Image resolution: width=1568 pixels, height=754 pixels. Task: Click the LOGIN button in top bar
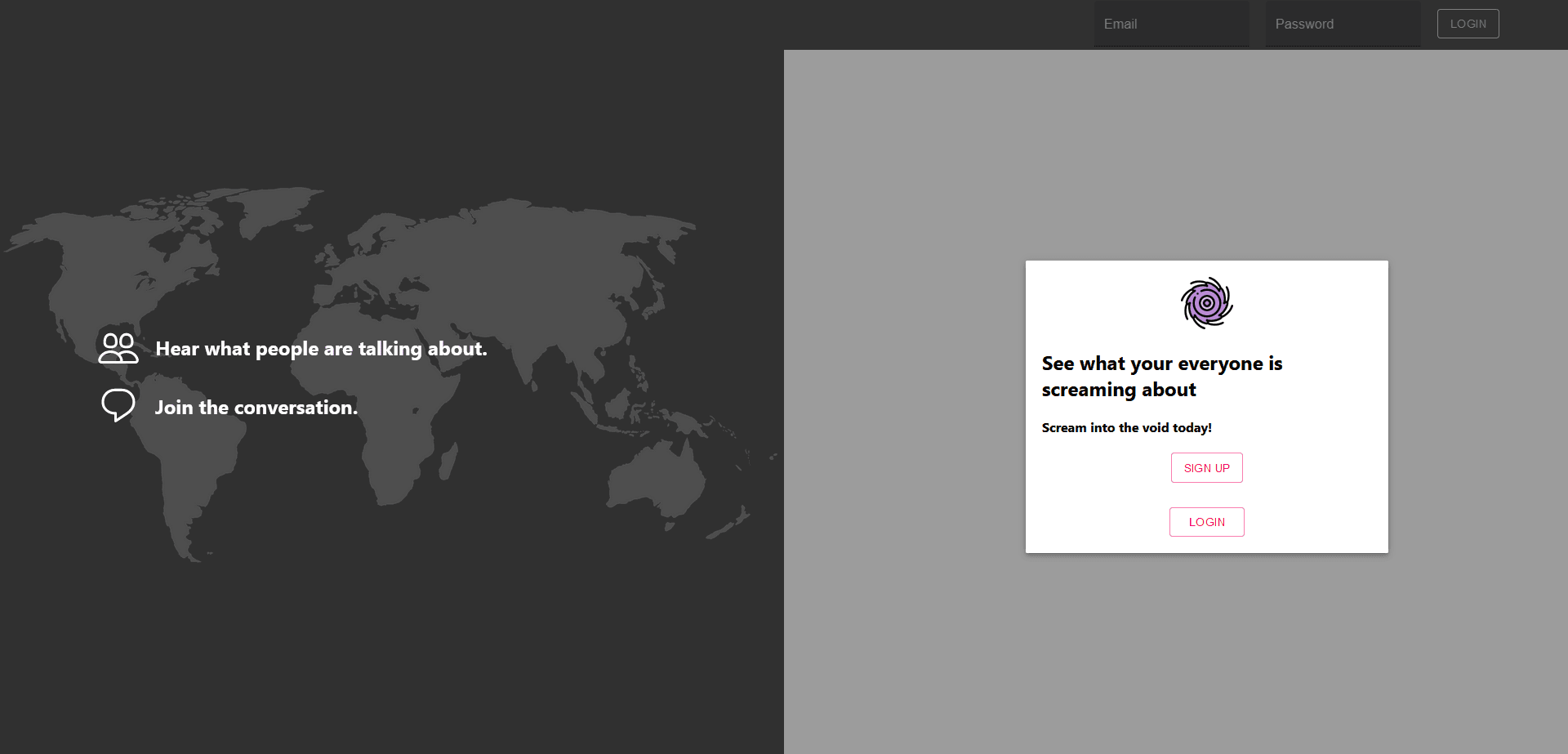pos(1468,24)
